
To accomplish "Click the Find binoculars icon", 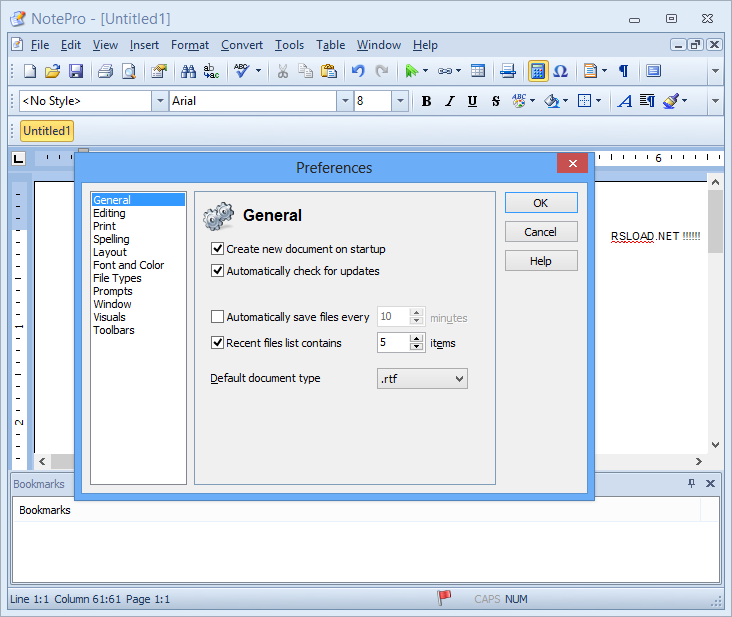I will (188, 71).
